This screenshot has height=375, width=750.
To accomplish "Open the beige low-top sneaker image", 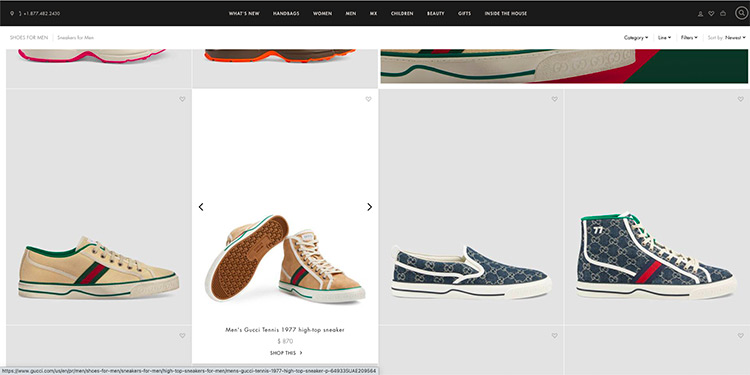I will (x=99, y=268).
